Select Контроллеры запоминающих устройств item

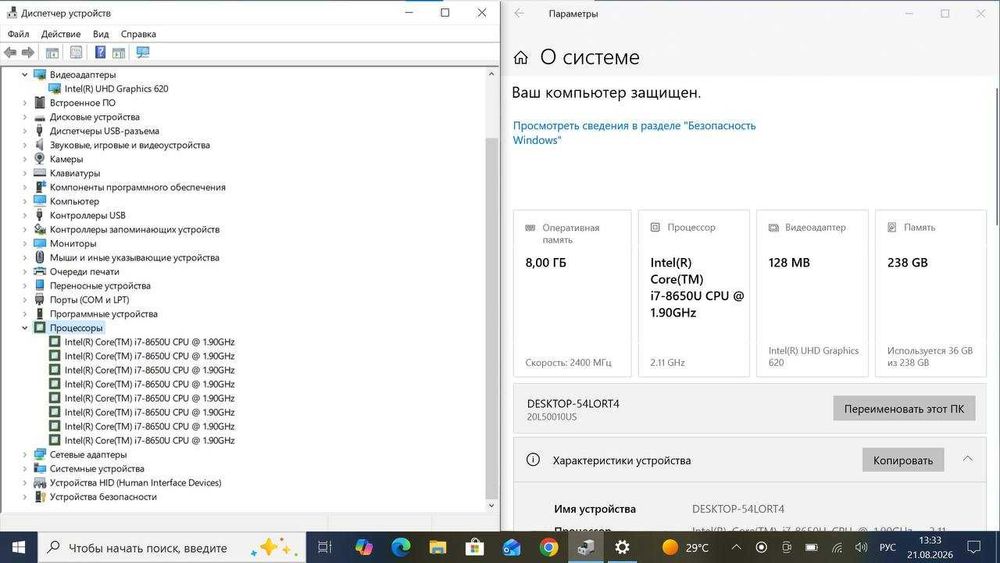[135, 229]
